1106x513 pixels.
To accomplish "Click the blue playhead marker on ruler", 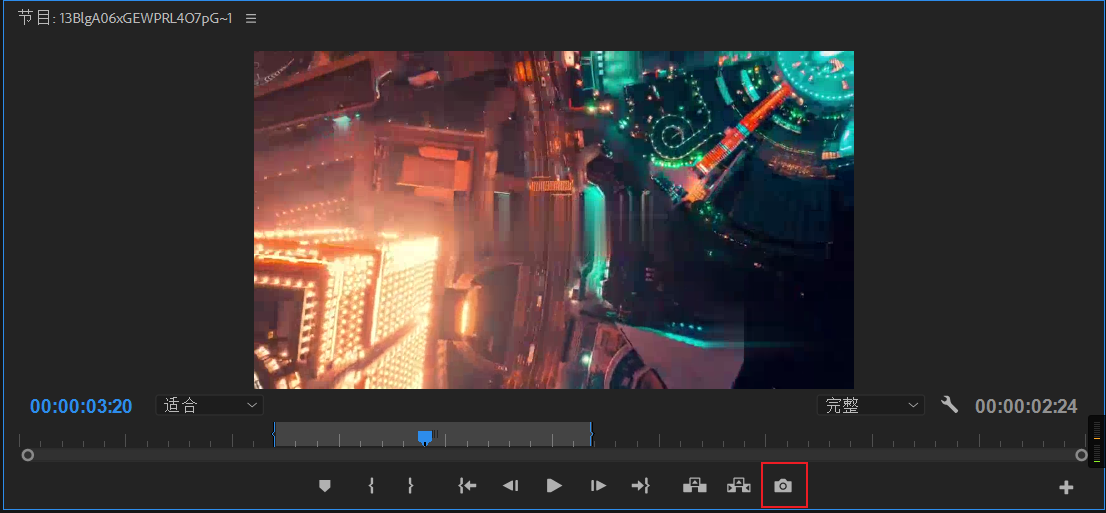I will (425, 438).
